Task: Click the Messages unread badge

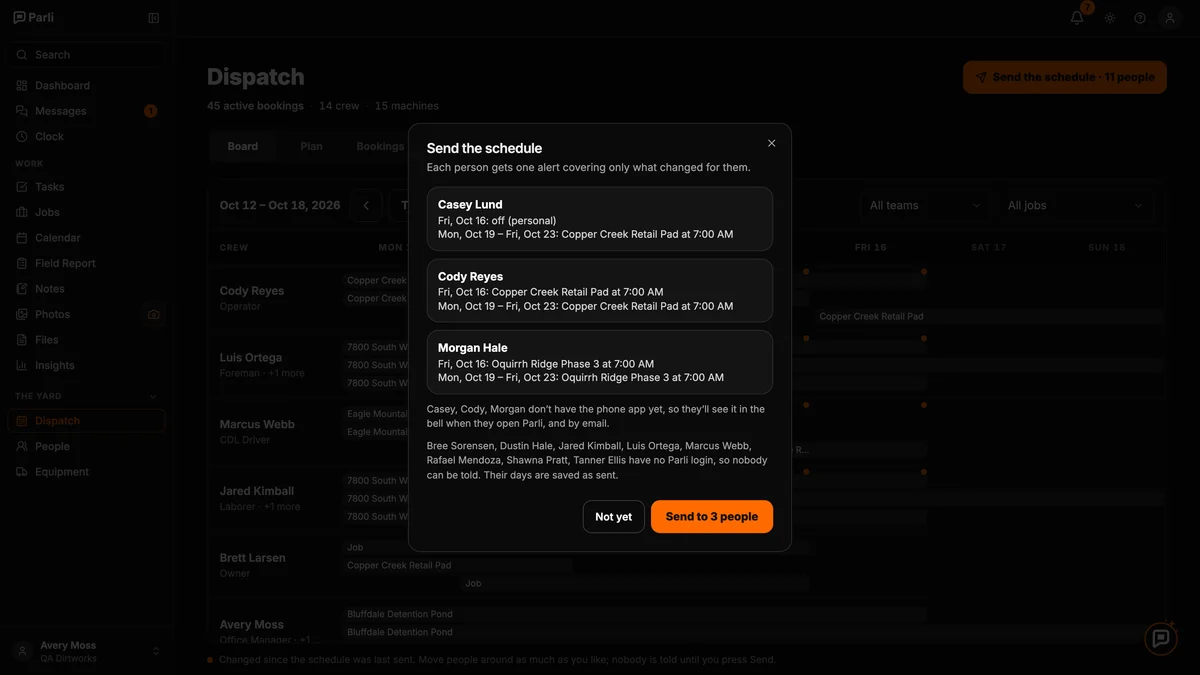Action: click(x=151, y=111)
